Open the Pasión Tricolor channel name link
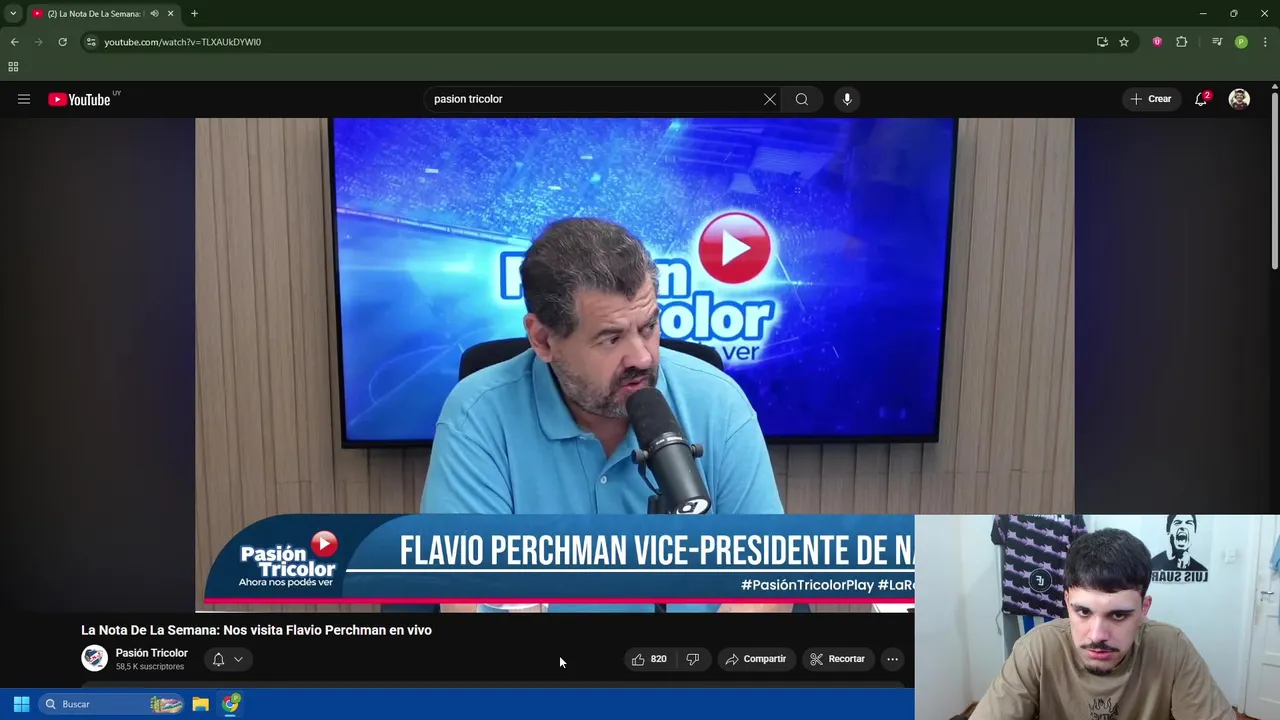1280x720 pixels. (152, 653)
